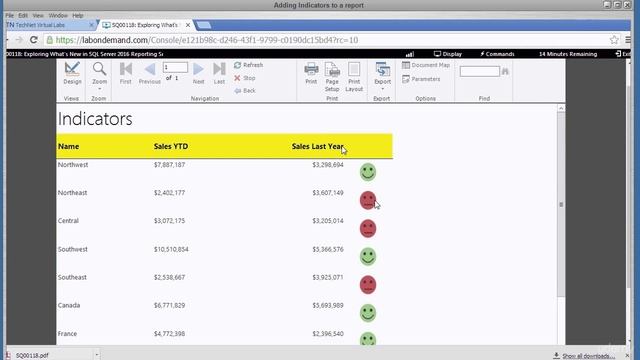Image resolution: width=640 pixels, height=360 pixels.
Task: Click the red indicator for Central
Action: click(368, 228)
